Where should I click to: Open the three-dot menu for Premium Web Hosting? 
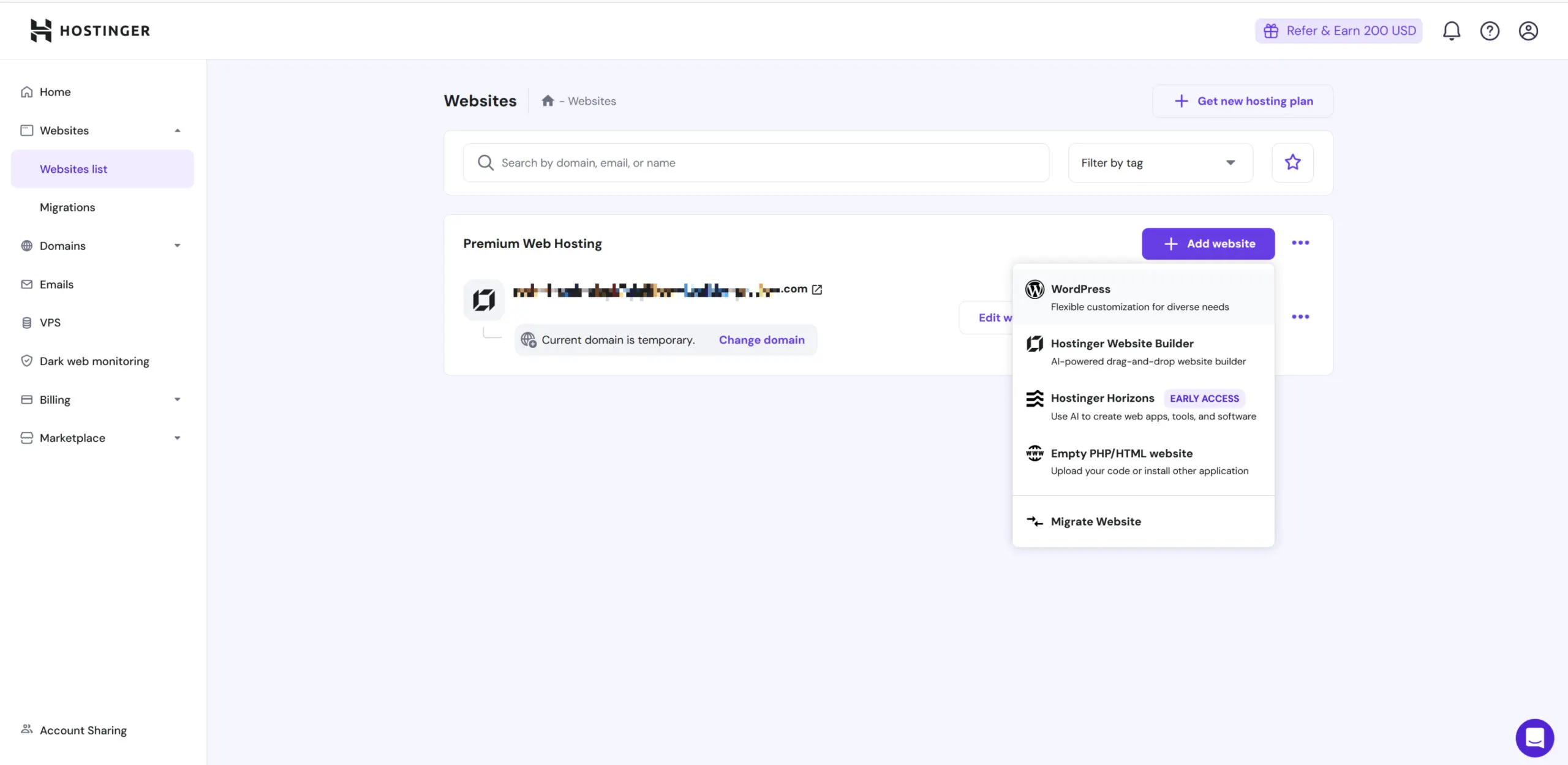(x=1301, y=243)
